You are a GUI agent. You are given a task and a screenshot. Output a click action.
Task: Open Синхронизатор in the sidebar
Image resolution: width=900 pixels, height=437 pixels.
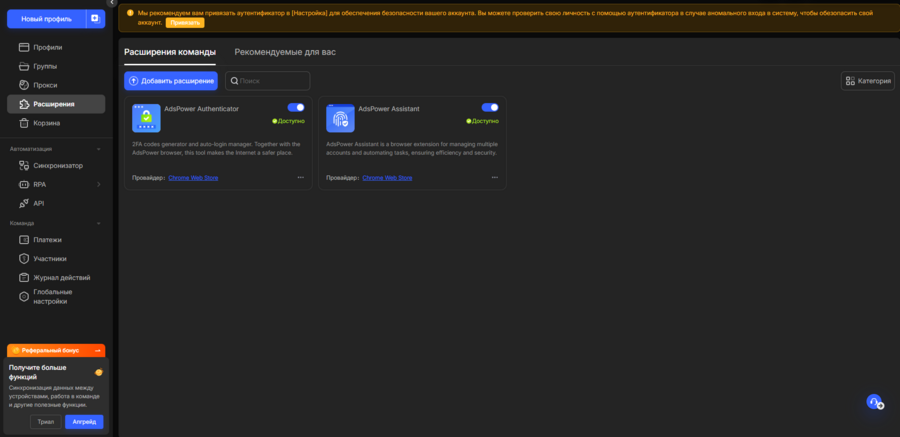coord(58,166)
